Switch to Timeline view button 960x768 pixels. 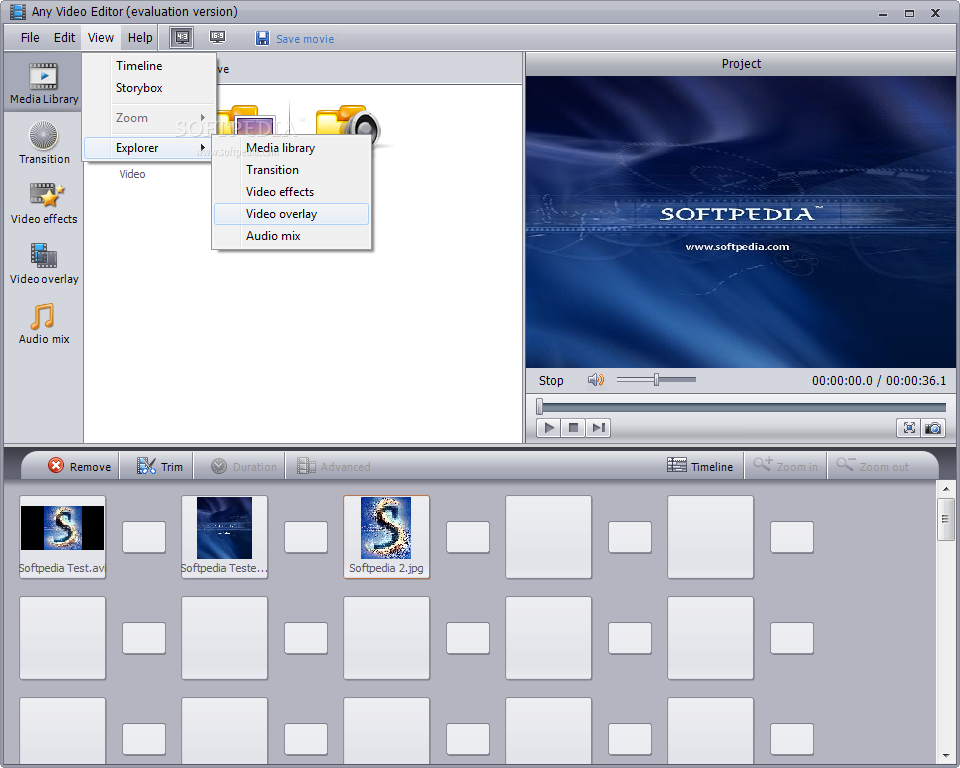click(700, 467)
